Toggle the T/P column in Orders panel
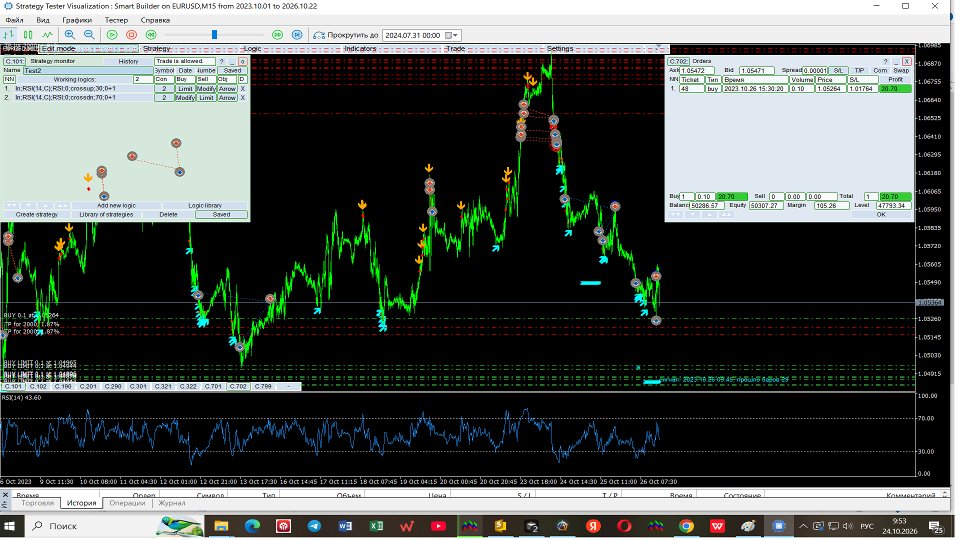 point(859,70)
